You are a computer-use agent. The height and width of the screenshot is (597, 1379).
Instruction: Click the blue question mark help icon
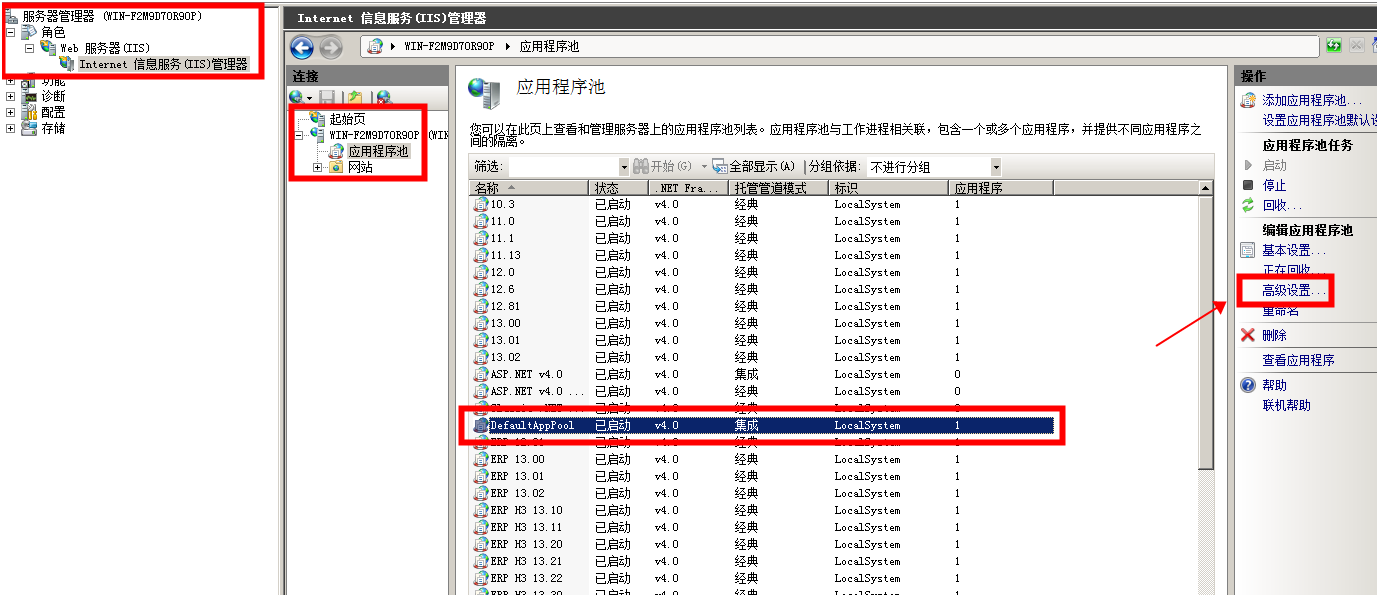pos(1247,385)
